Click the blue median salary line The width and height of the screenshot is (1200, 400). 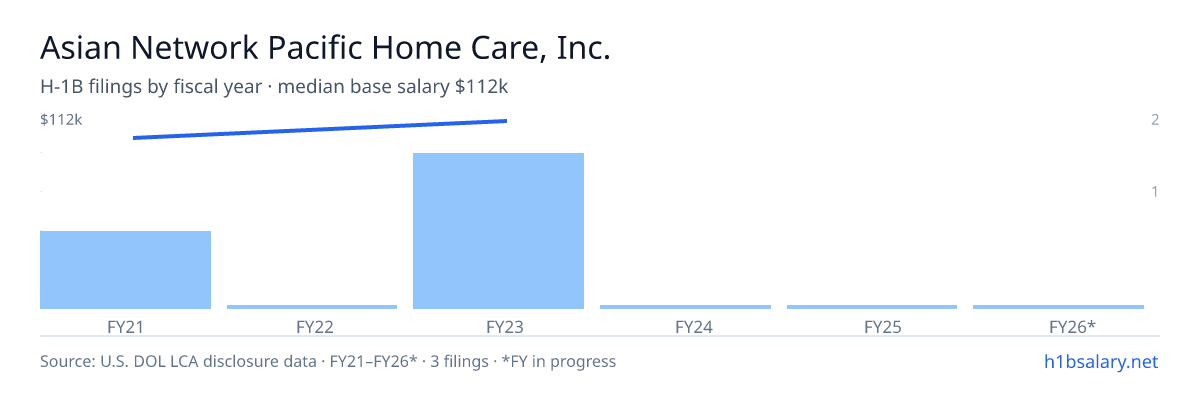(320, 129)
